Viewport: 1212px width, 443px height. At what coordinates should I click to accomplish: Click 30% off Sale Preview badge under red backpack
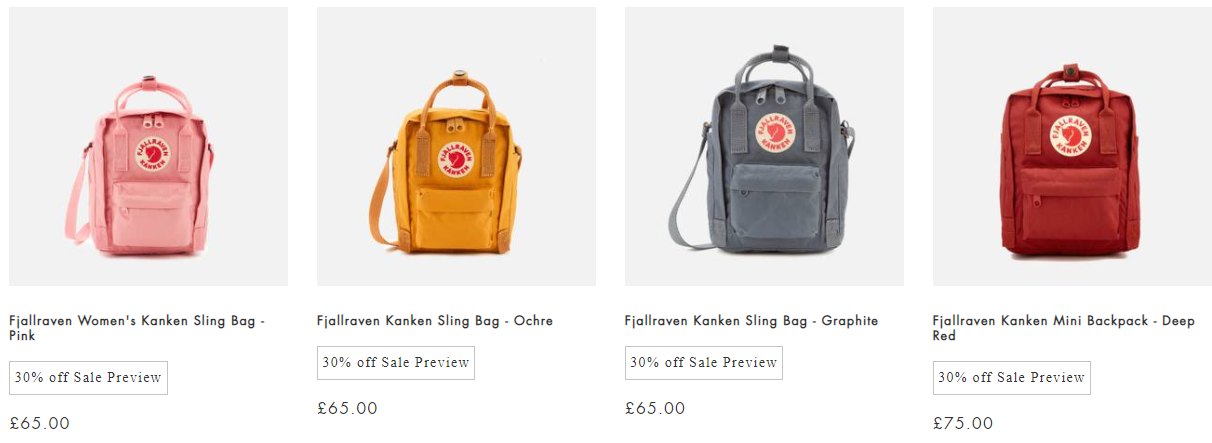tap(1012, 378)
